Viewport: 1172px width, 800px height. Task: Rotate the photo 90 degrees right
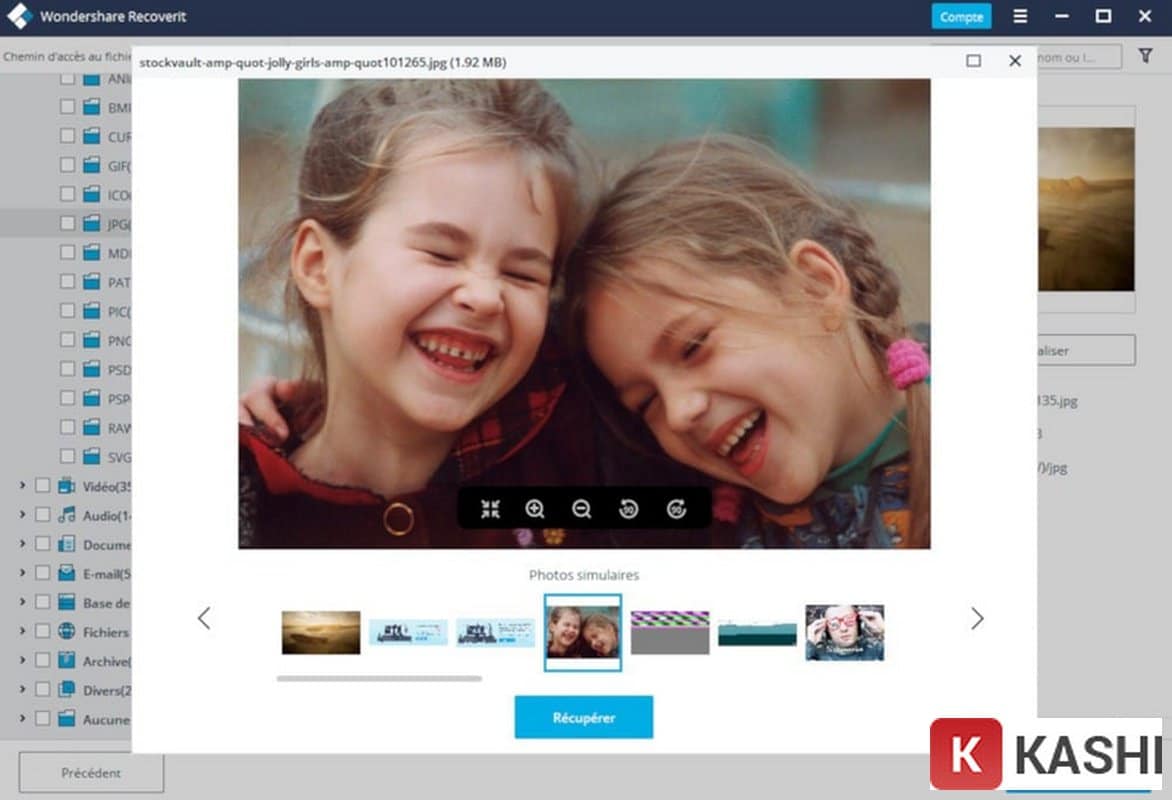[x=674, y=509]
